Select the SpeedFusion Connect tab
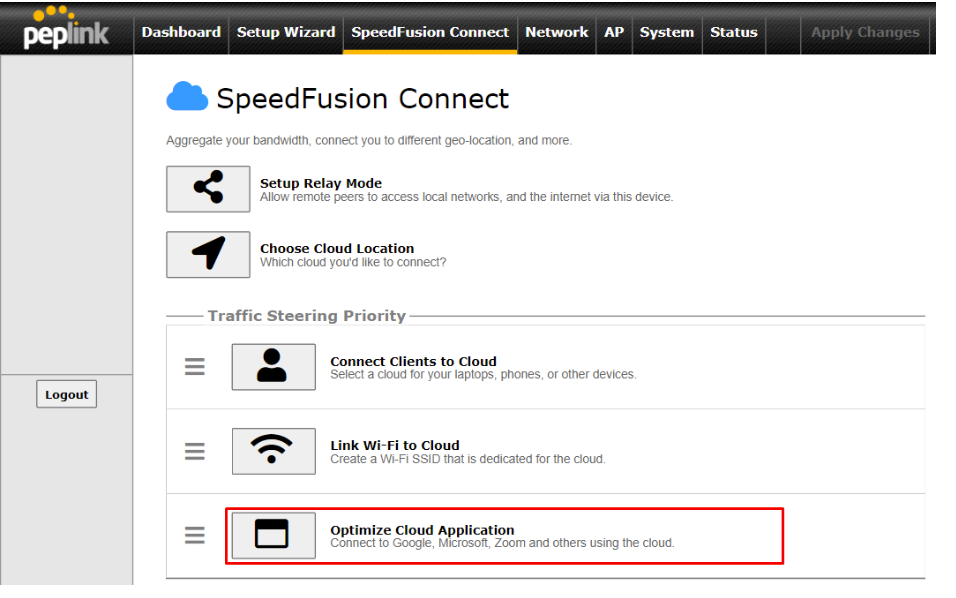 [430, 32]
